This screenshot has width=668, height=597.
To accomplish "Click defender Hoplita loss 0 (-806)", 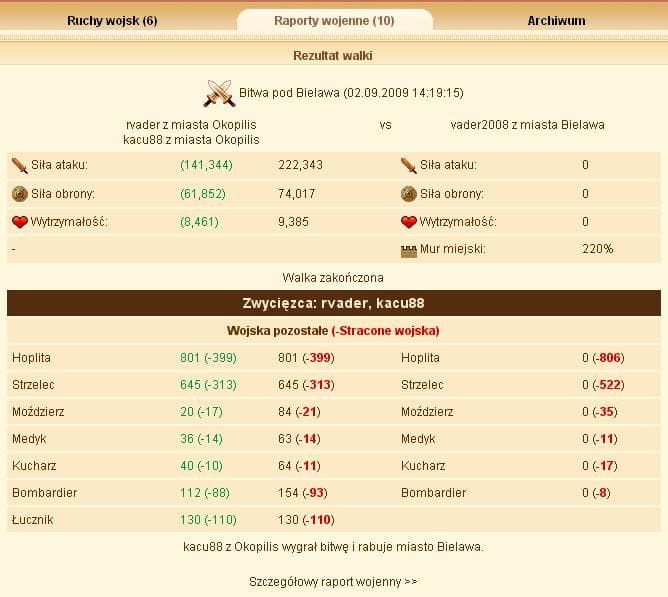I will coord(603,358).
